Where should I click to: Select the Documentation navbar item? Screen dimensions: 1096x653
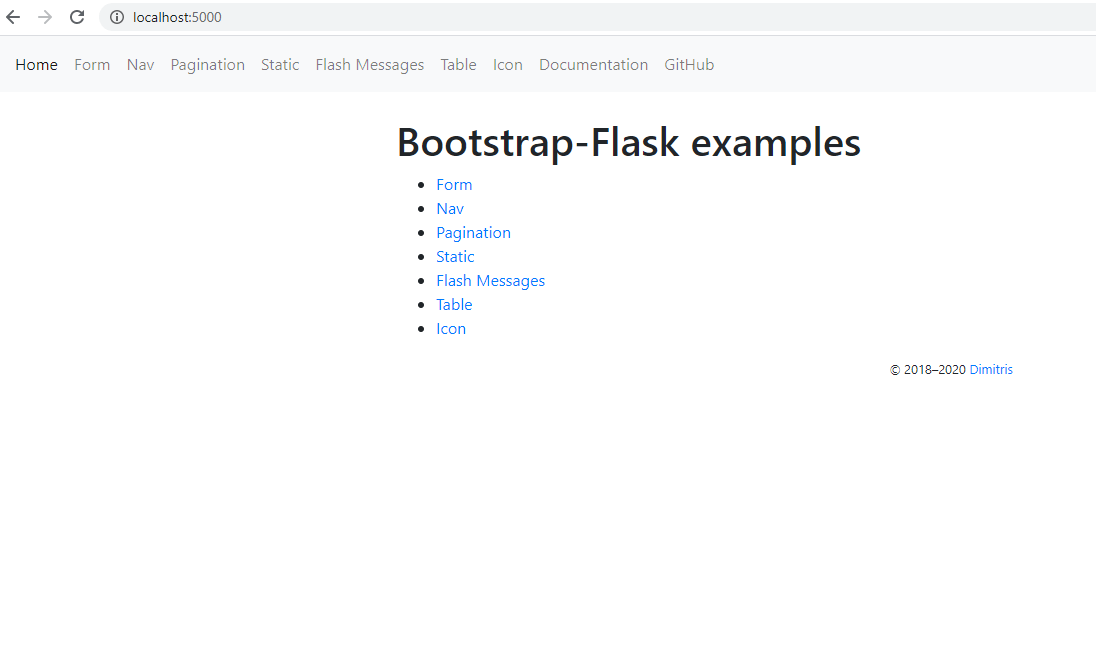[593, 64]
